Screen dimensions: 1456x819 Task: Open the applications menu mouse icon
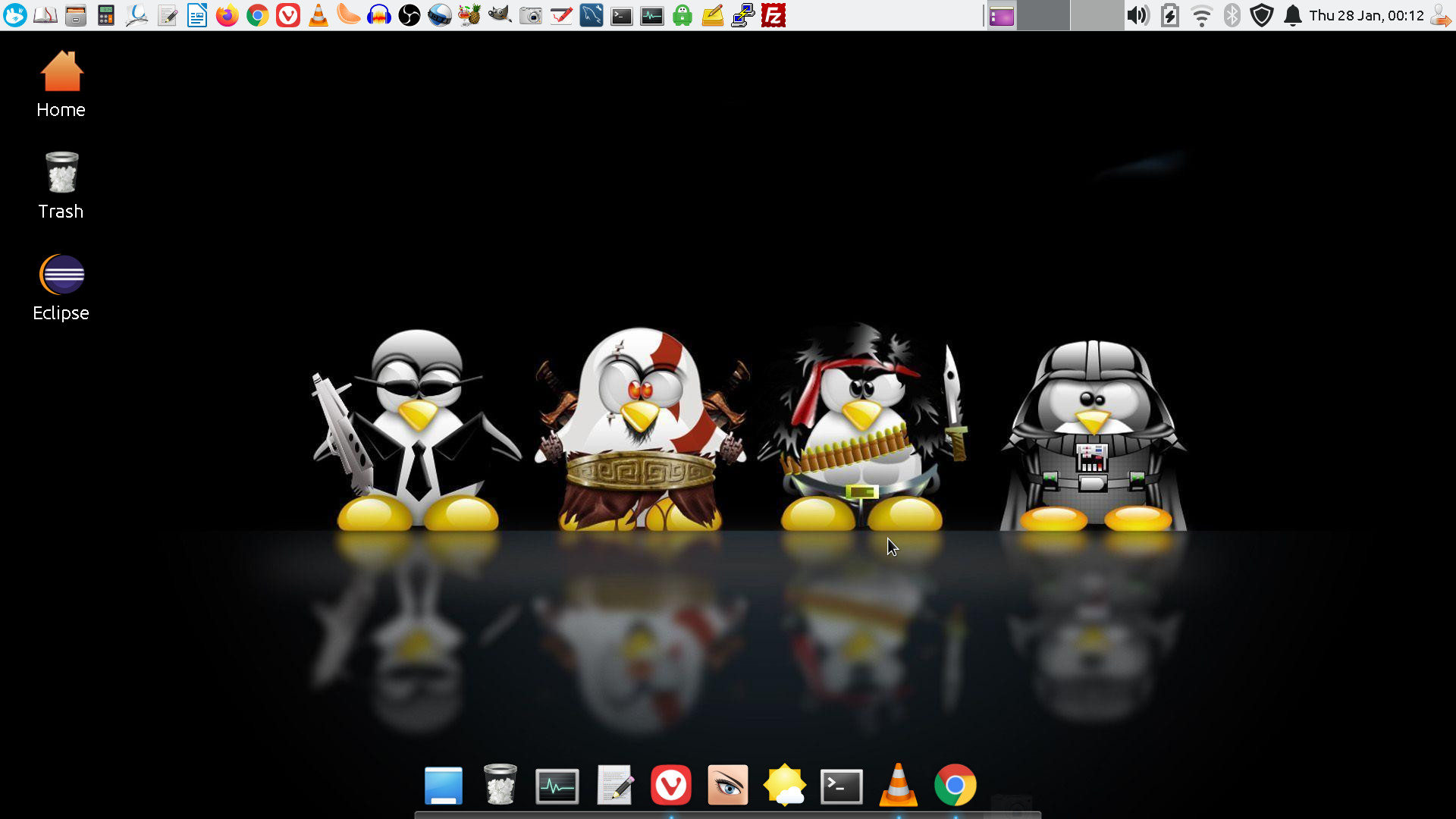point(14,15)
